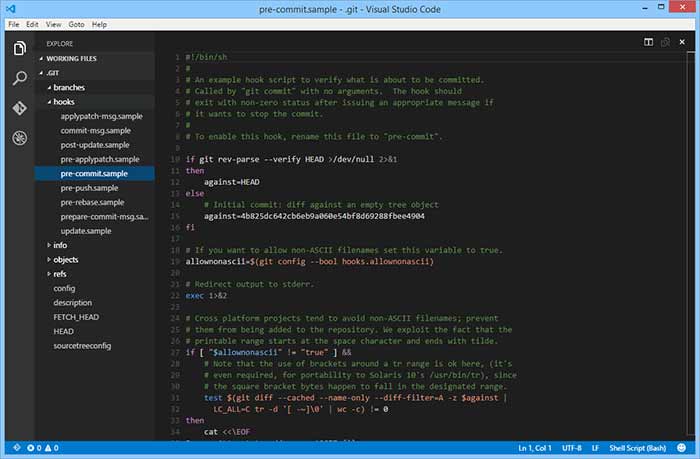Expand the branches folder
This screenshot has width=700, height=459.
[x=68, y=87]
